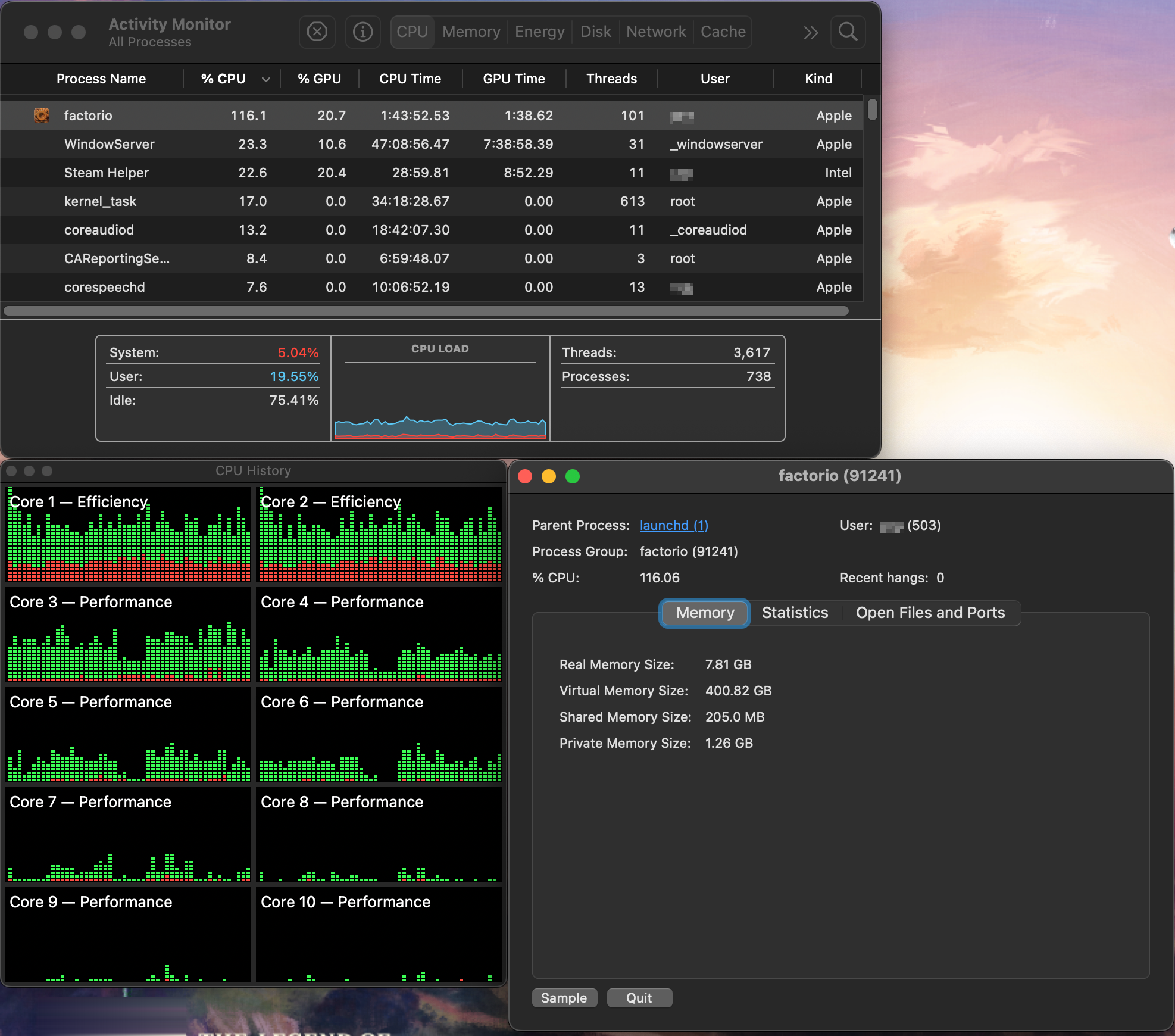Click the Processes 738 value
This screenshot has height=1036, width=1175.
[x=758, y=376]
